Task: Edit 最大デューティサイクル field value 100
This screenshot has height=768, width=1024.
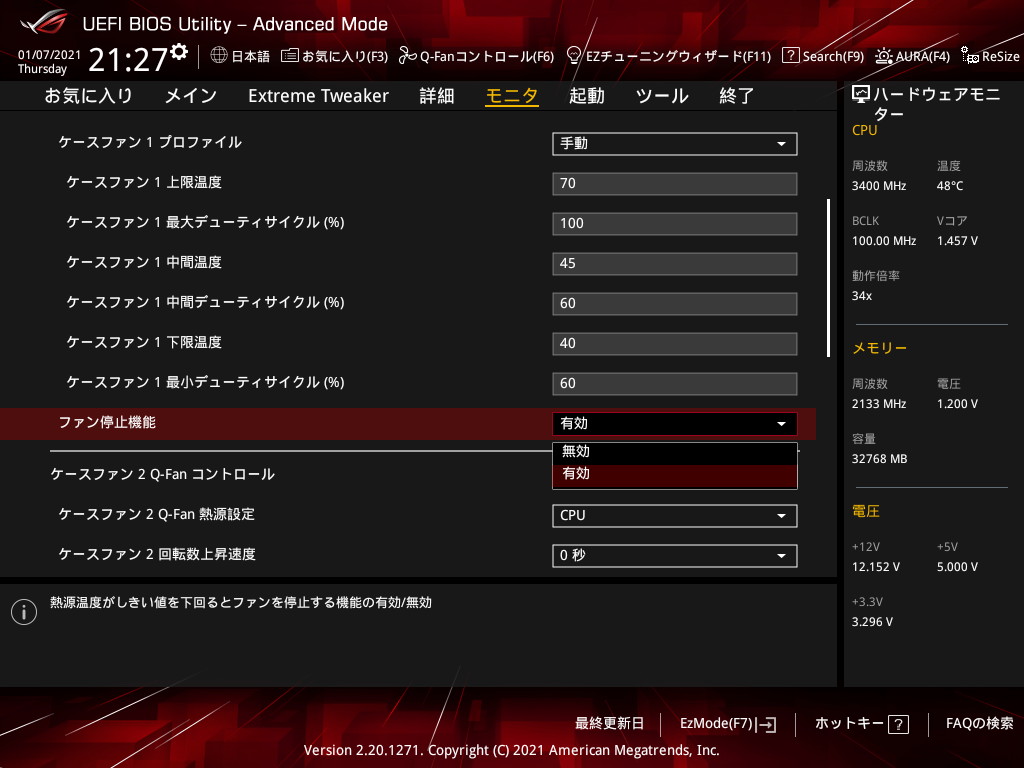Action: point(675,223)
